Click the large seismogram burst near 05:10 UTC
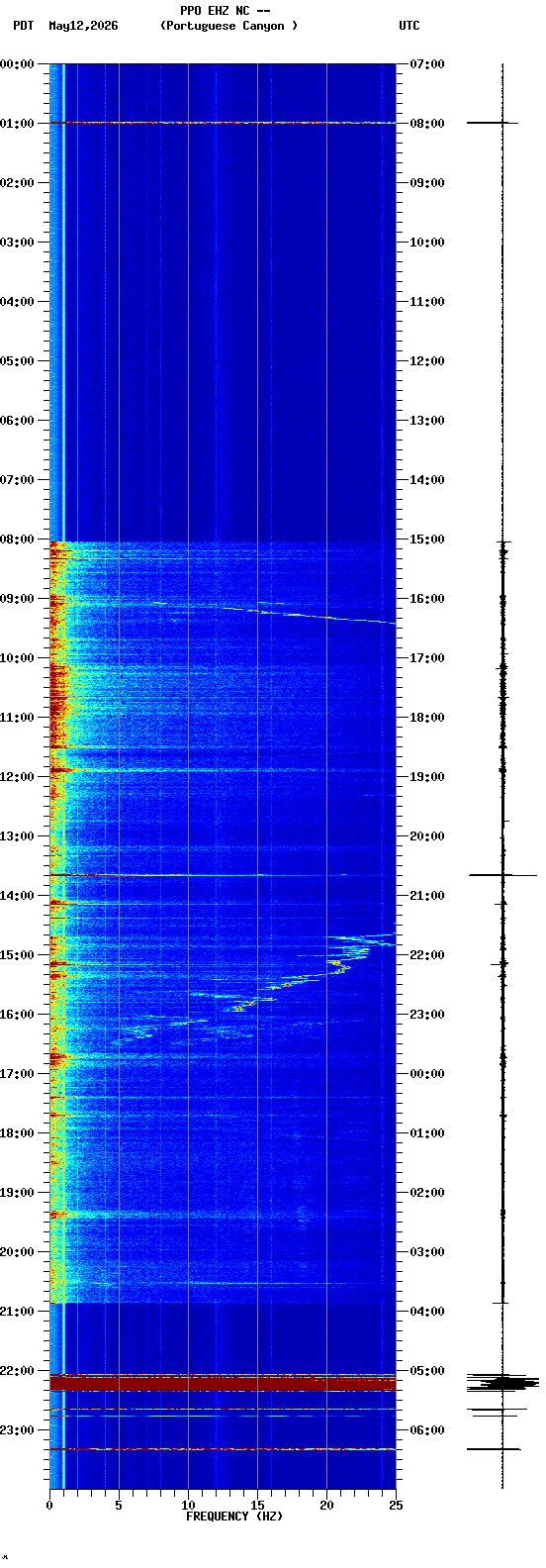 pyautogui.click(x=502, y=1383)
